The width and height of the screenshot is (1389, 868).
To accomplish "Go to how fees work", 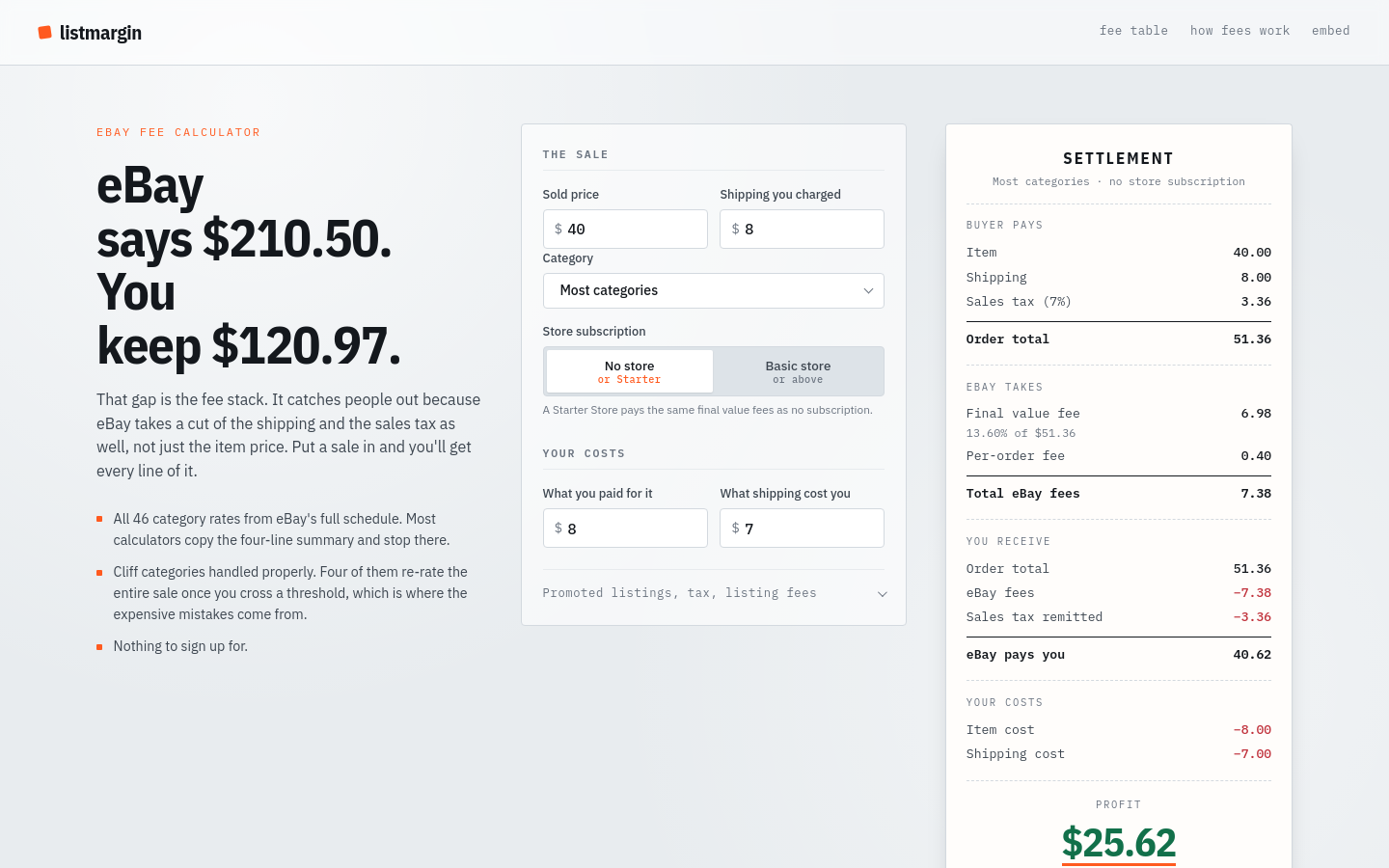I will [x=1239, y=31].
